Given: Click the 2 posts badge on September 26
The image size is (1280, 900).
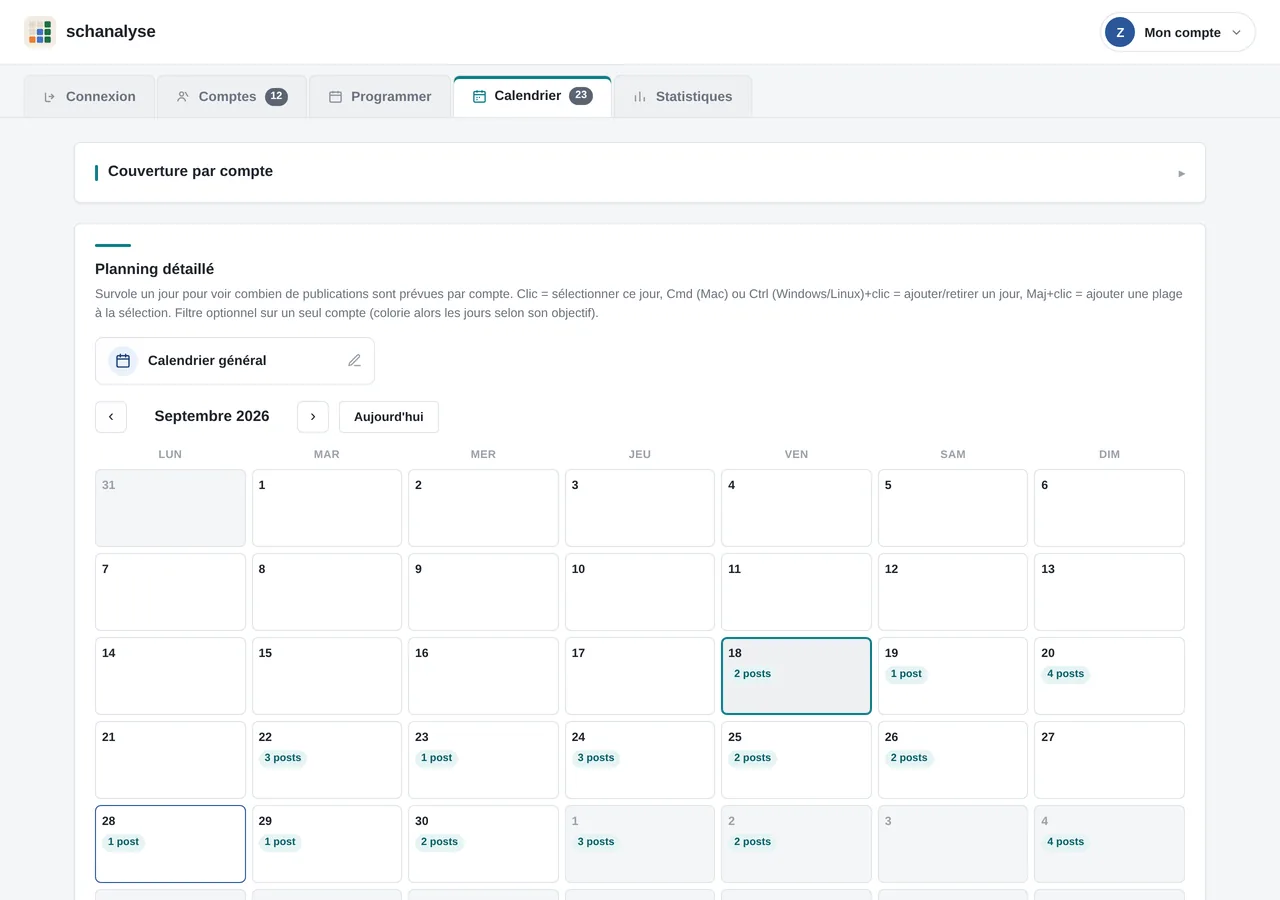Looking at the screenshot, I should click(x=909, y=758).
